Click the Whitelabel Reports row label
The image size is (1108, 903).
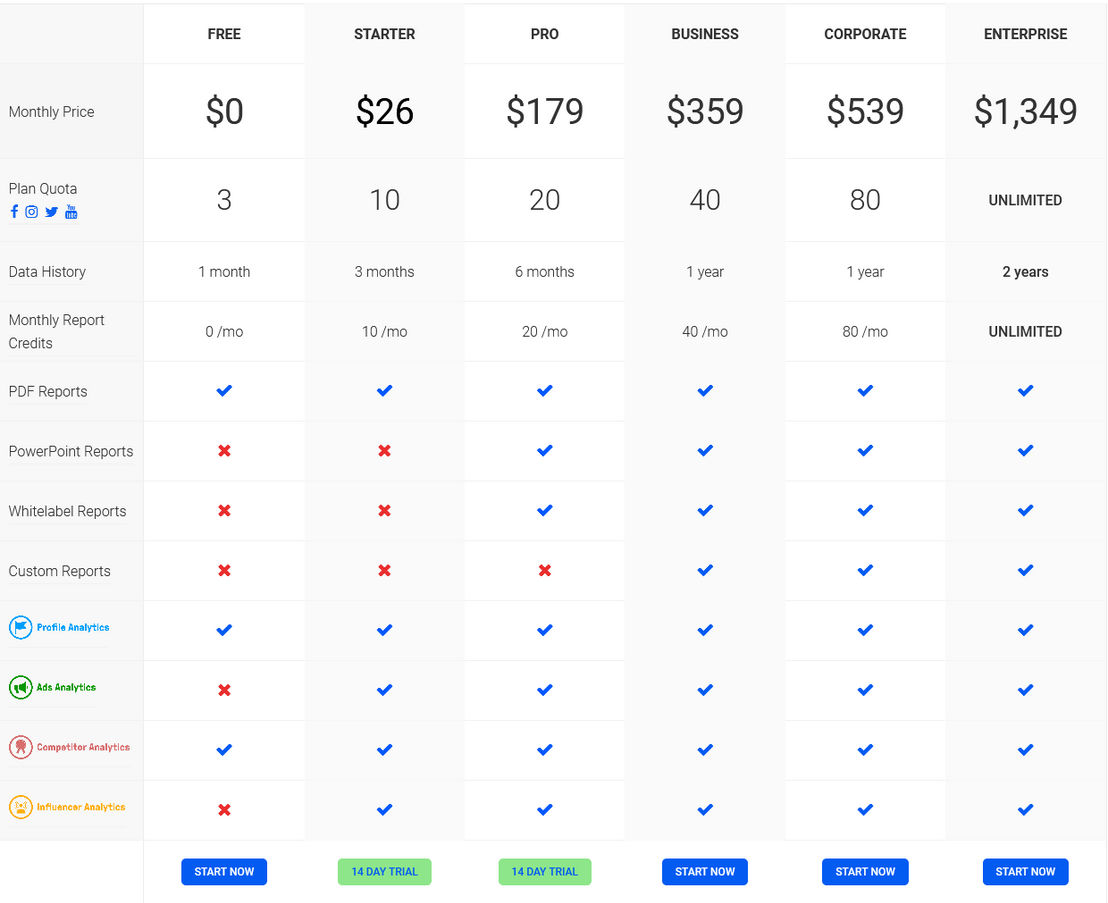(x=67, y=511)
